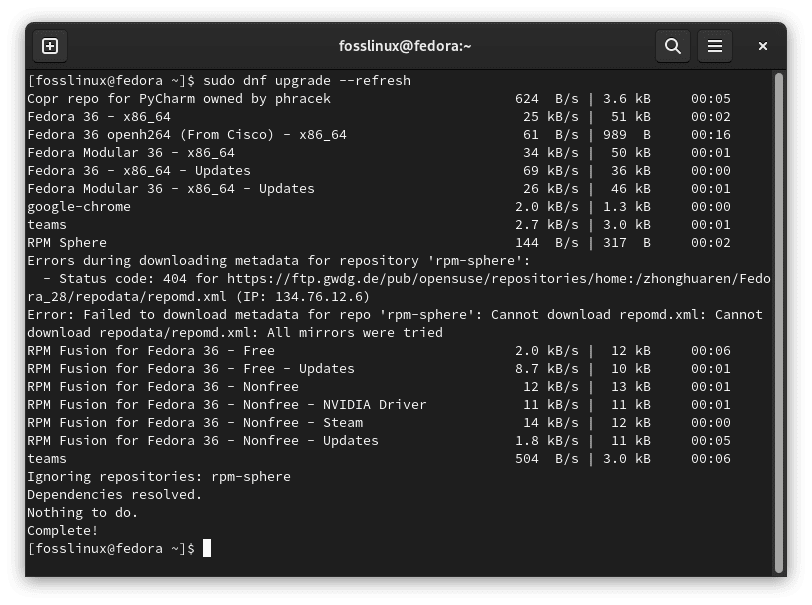The height and width of the screenshot is (605, 812).
Task: Click the blinking cursor at the prompt
Action: click(x=208, y=548)
